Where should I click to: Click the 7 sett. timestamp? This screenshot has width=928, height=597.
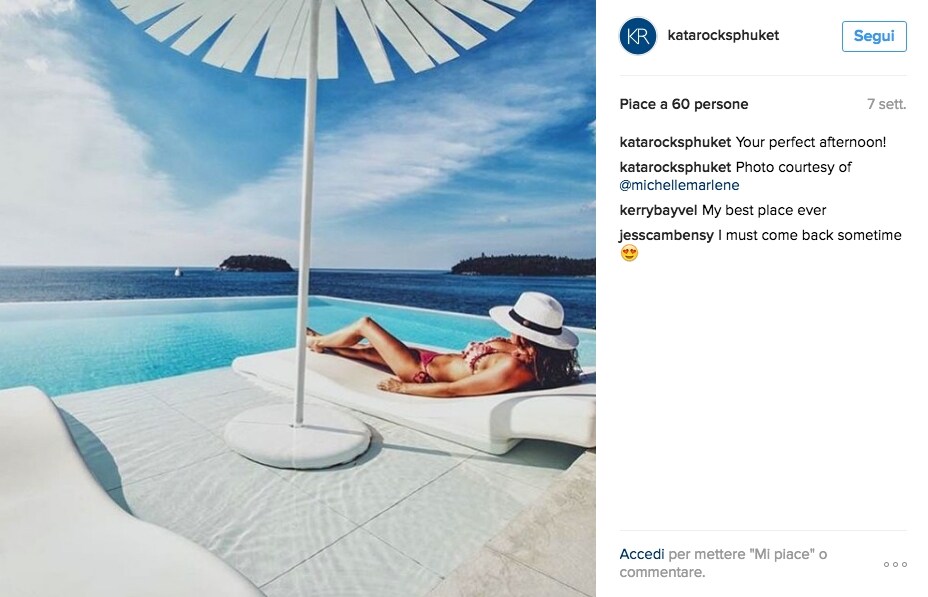coord(887,104)
